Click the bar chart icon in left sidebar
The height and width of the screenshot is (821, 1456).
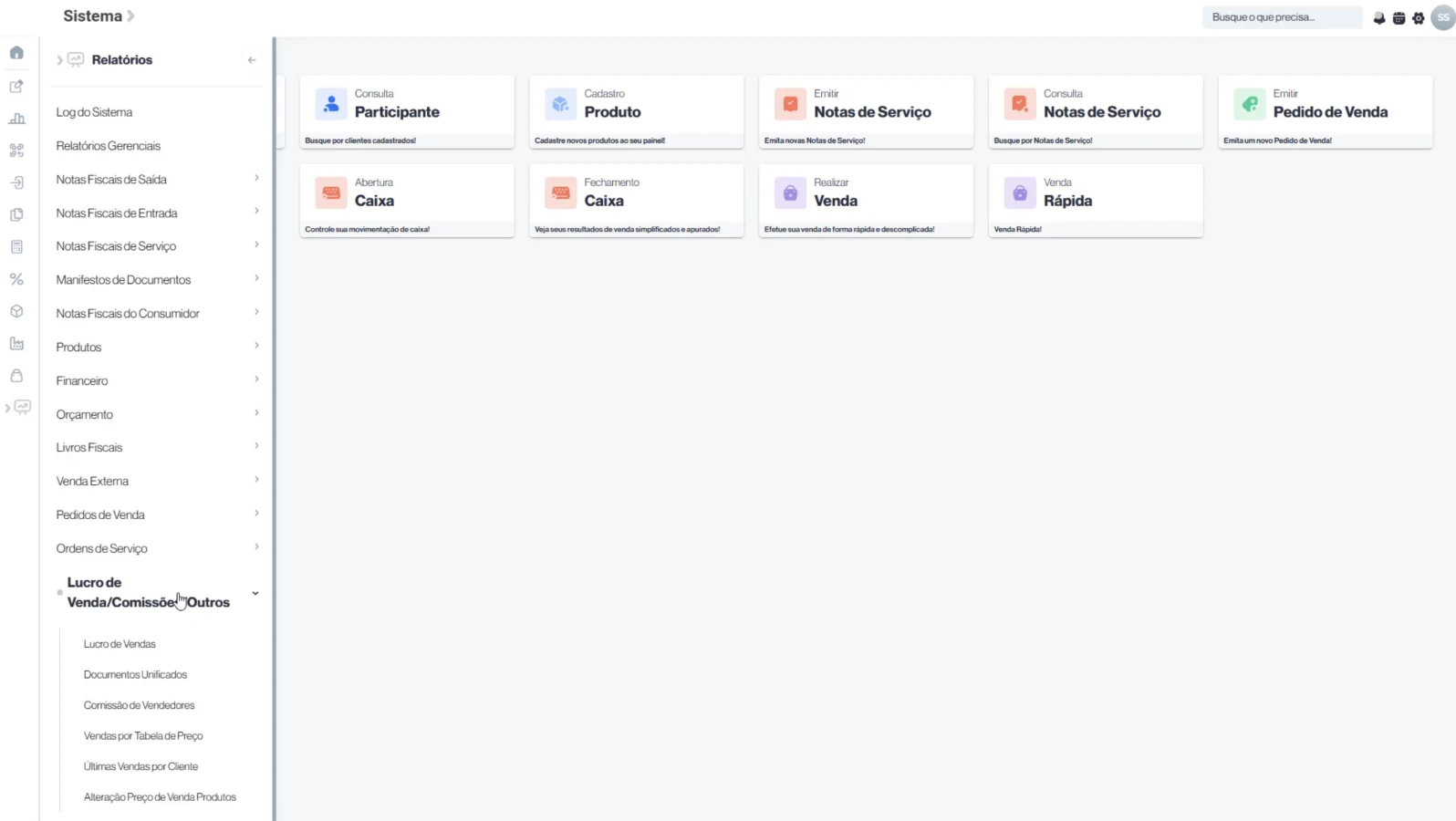(x=16, y=119)
